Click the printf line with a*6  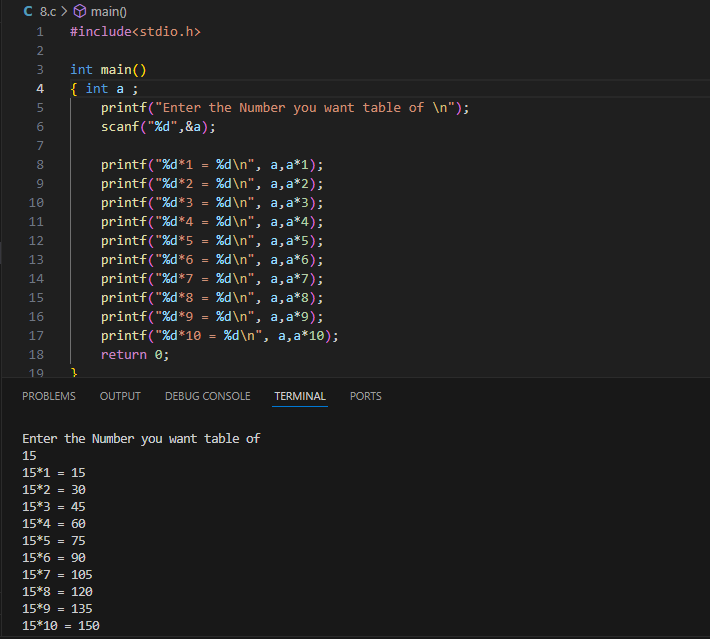(x=212, y=260)
